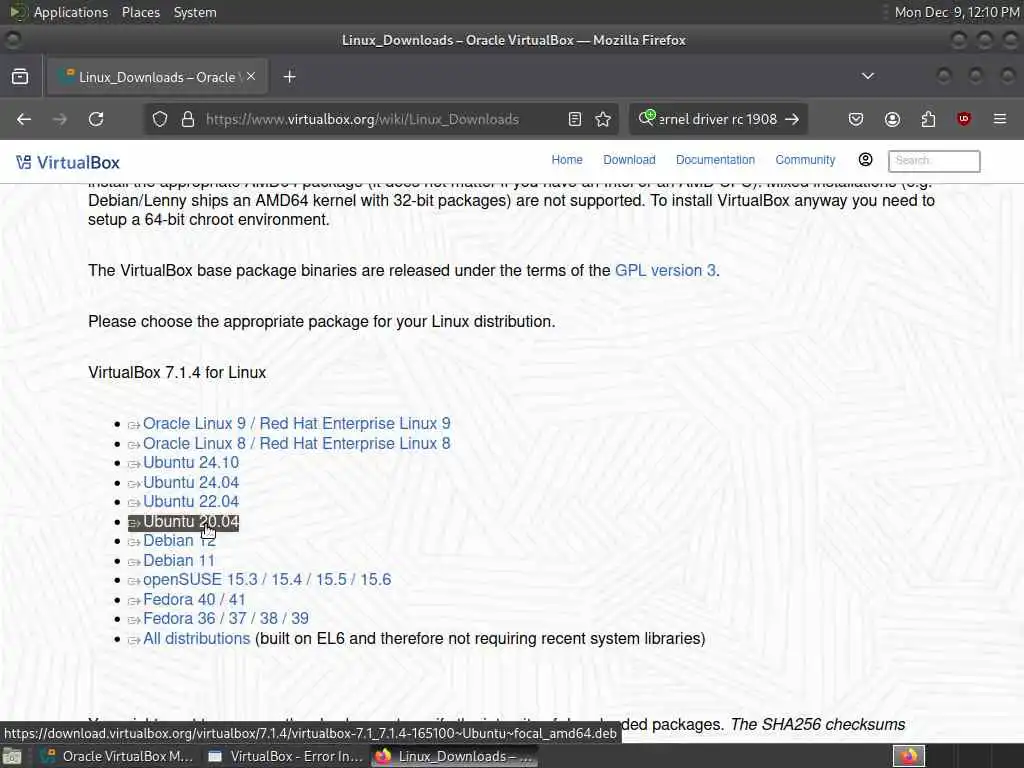The width and height of the screenshot is (1024, 768).
Task: Click the kernel driver search field
Action: coord(717,119)
